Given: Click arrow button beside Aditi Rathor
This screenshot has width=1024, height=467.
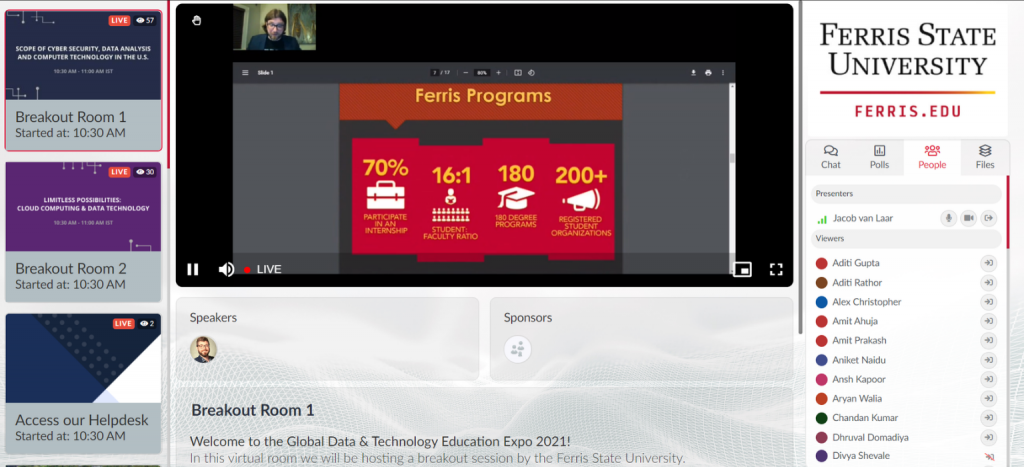Looking at the screenshot, I should [989, 283].
